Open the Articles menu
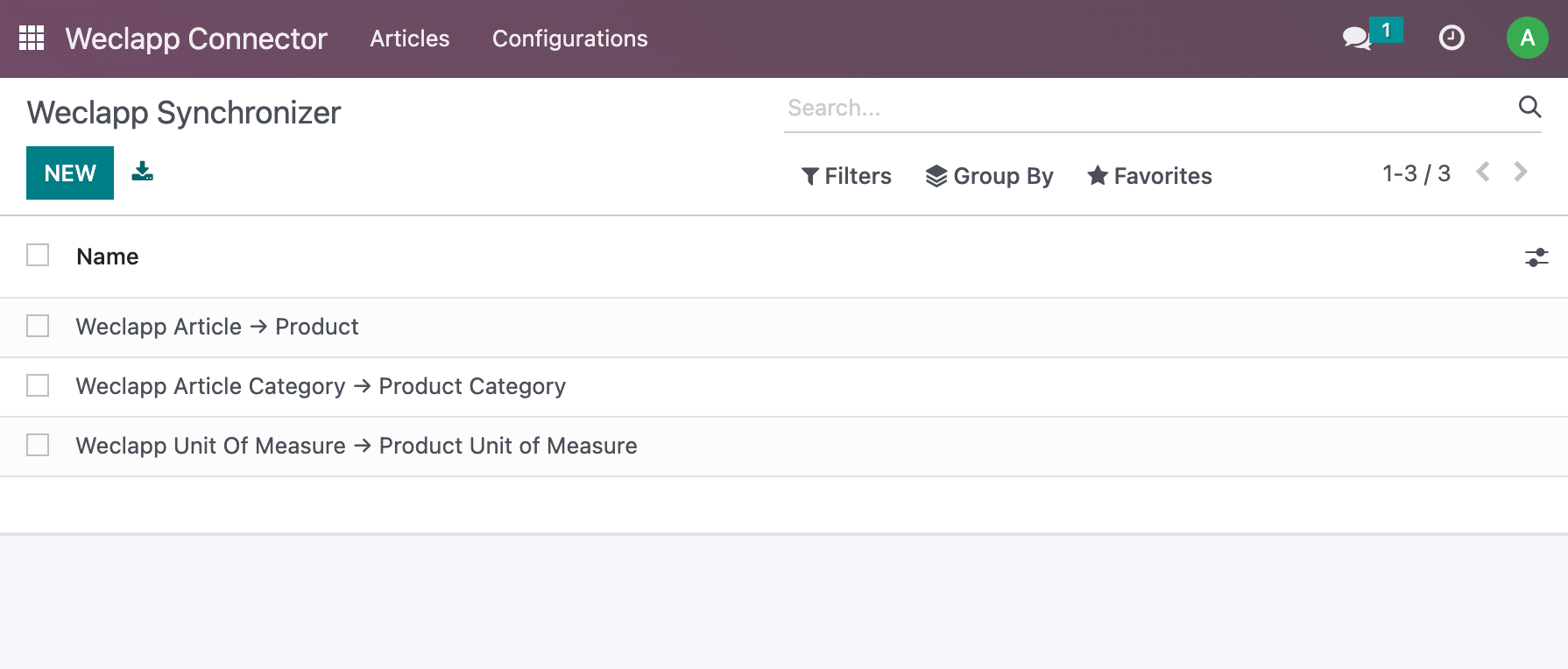This screenshot has width=1568, height=669. [x=409, y=39]
